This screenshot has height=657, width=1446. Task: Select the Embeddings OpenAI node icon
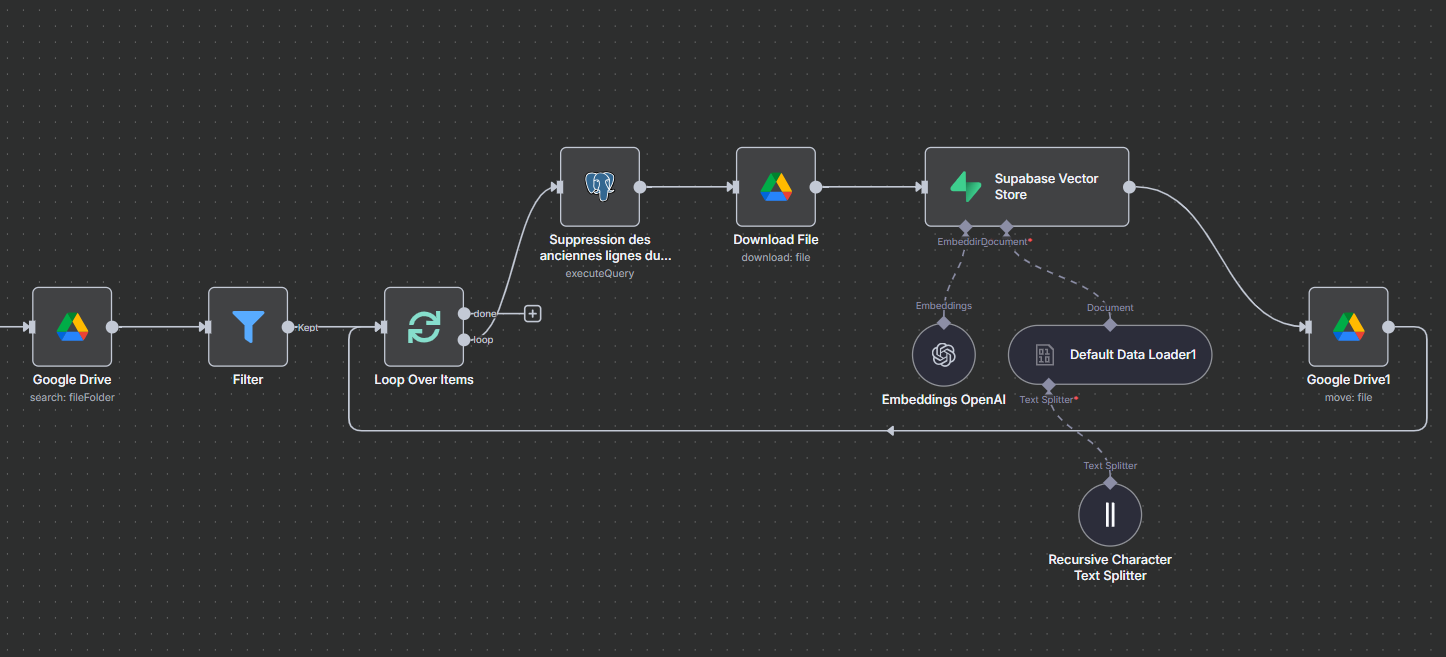click(x=943, y=354)
